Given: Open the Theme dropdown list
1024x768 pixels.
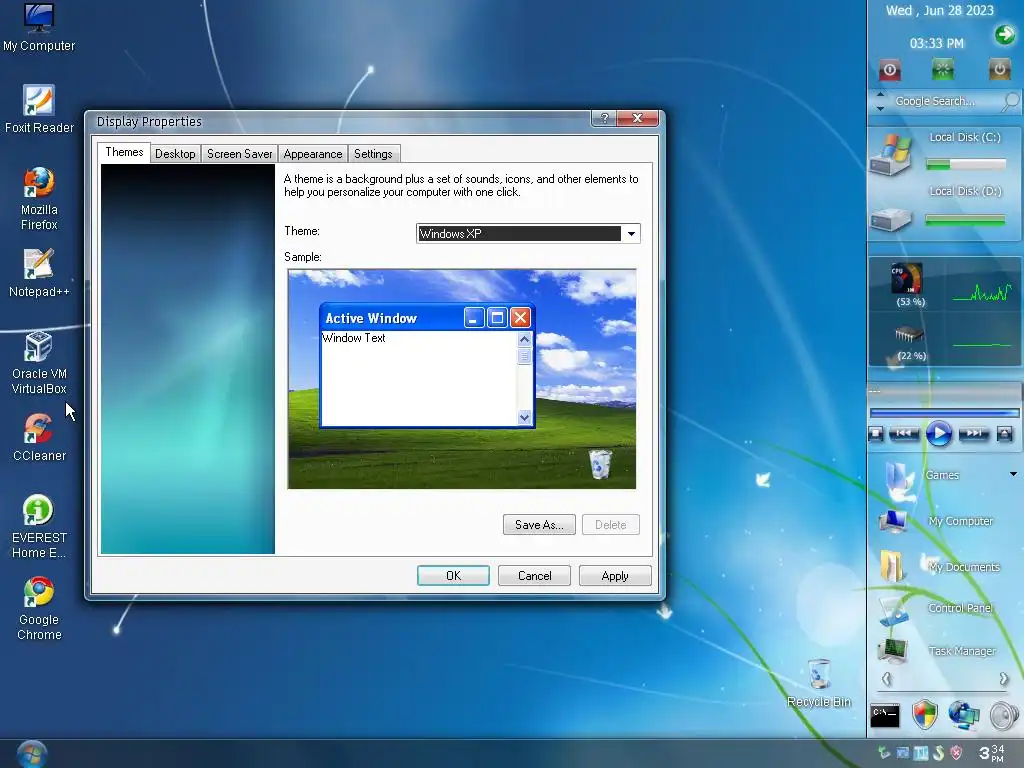Looking at the screenshot, I should [x=631, y=234].
